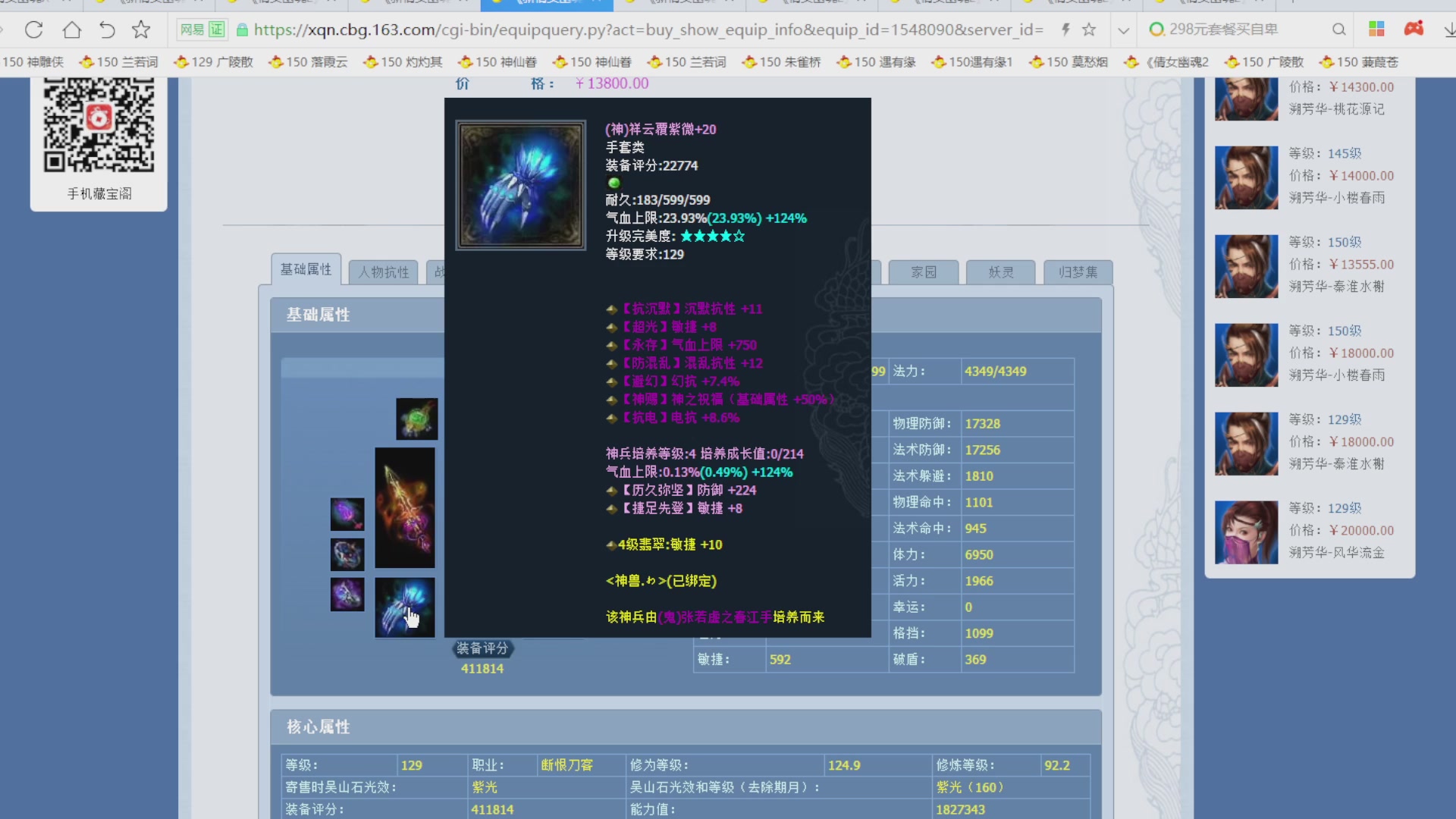Select top small purple equipment slot
The height and width of the screenshot is (819, 1456).
point(347,514)
